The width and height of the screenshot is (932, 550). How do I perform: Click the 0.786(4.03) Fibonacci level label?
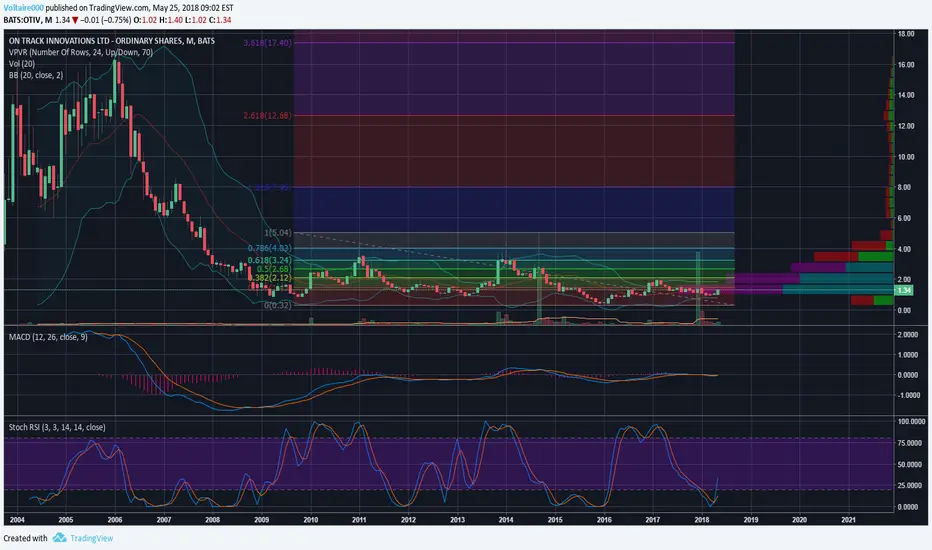pos(270,248)
